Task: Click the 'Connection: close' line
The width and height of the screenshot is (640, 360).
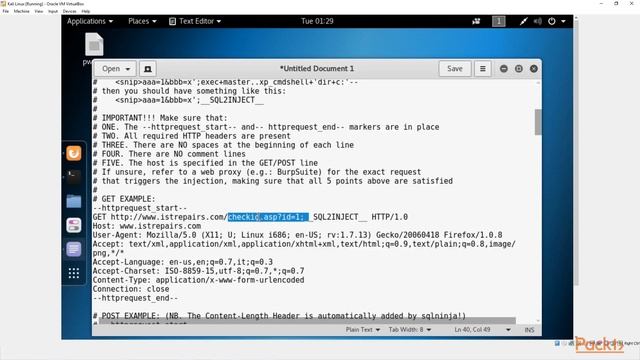Action: 131,289
